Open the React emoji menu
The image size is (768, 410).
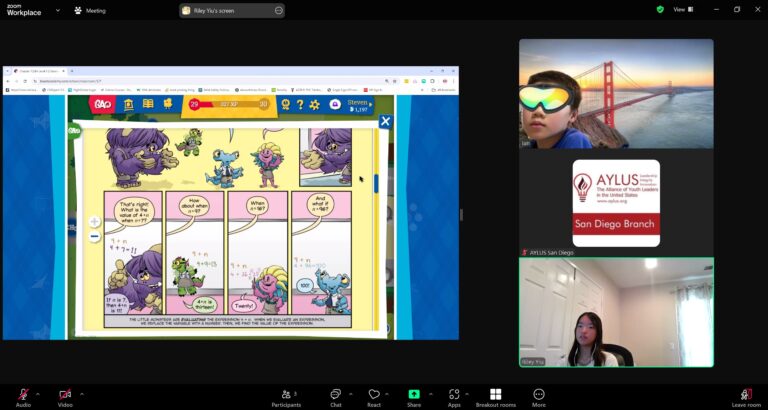tap(374, 397)
